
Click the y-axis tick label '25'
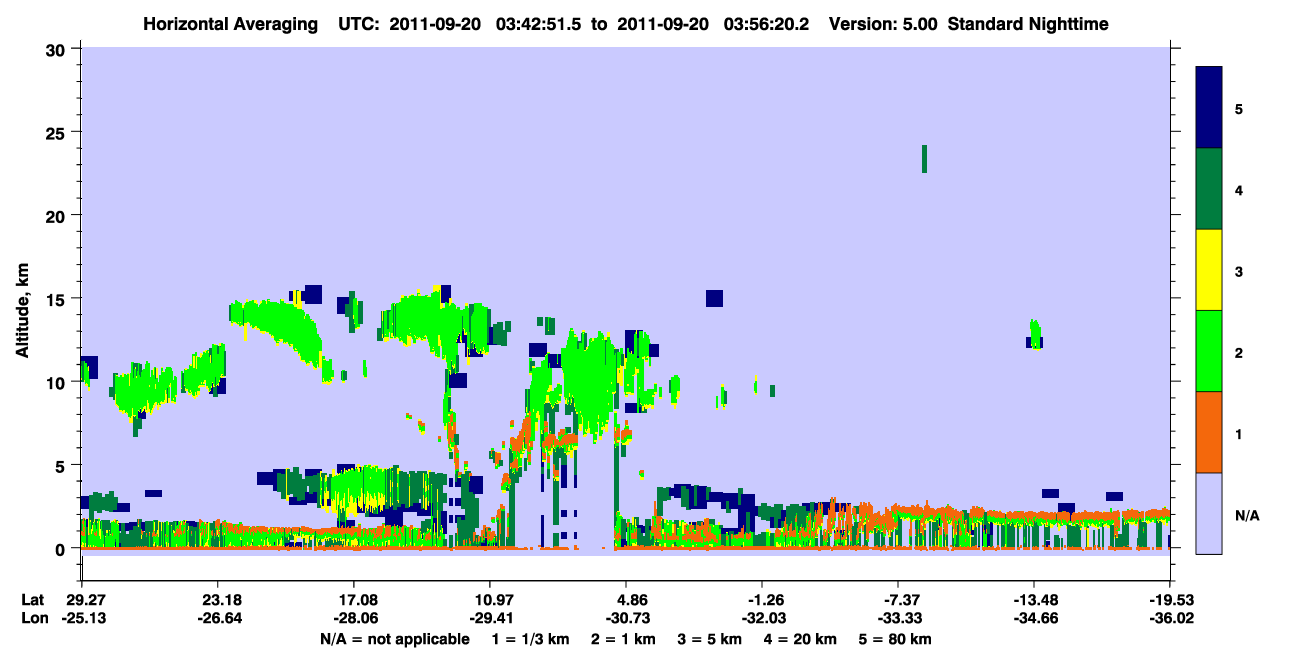[58, 132]
